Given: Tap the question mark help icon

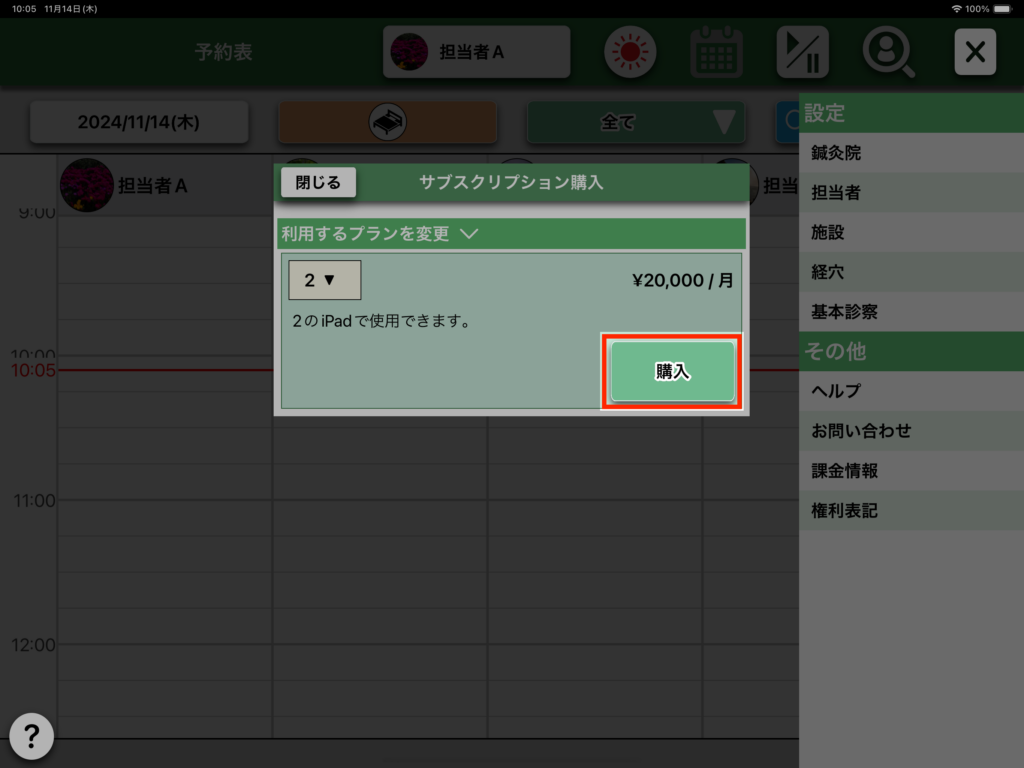Looking at the screenshot, I should (x=31, y=737).
